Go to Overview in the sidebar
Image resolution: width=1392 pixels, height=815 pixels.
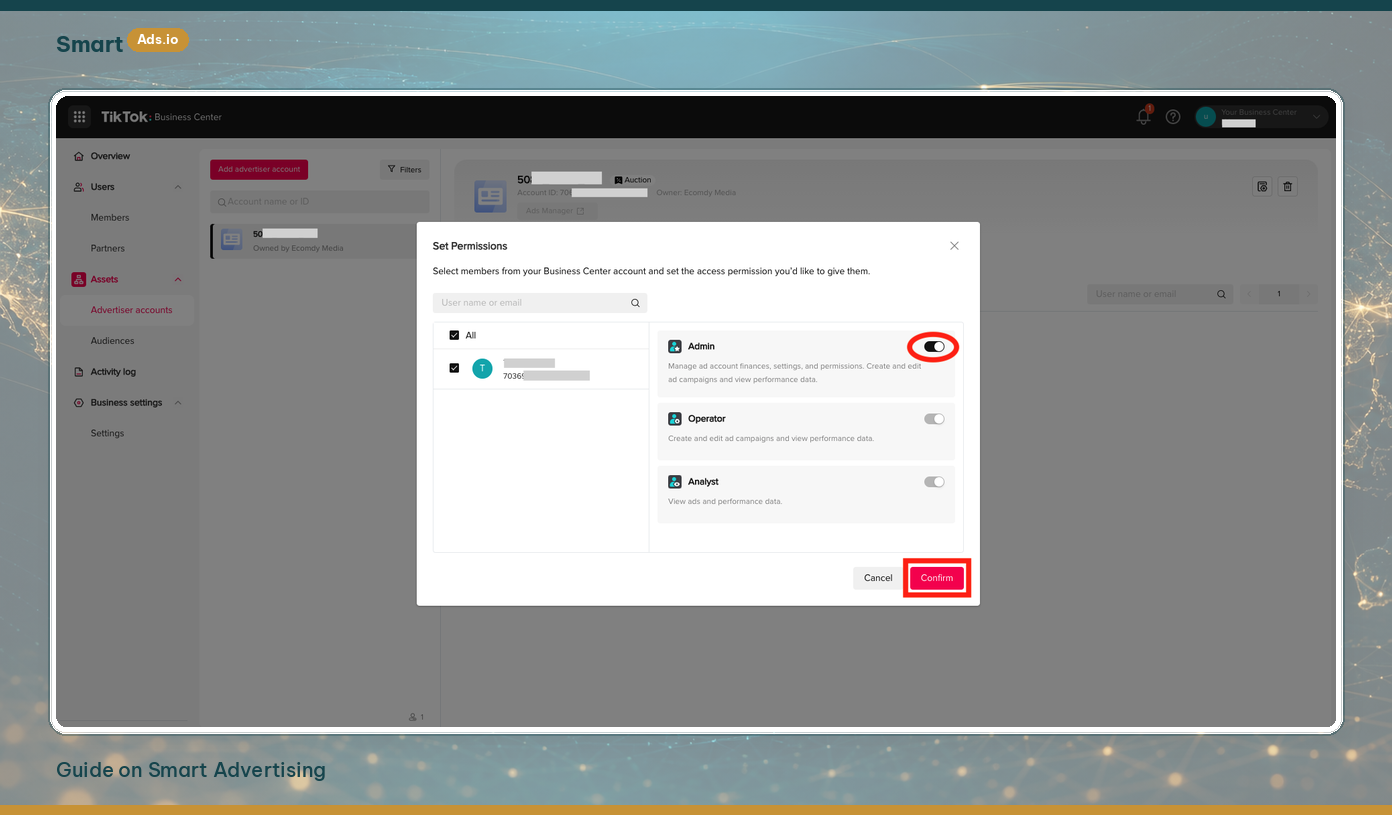pyautogui.click(x=110, y=156)
